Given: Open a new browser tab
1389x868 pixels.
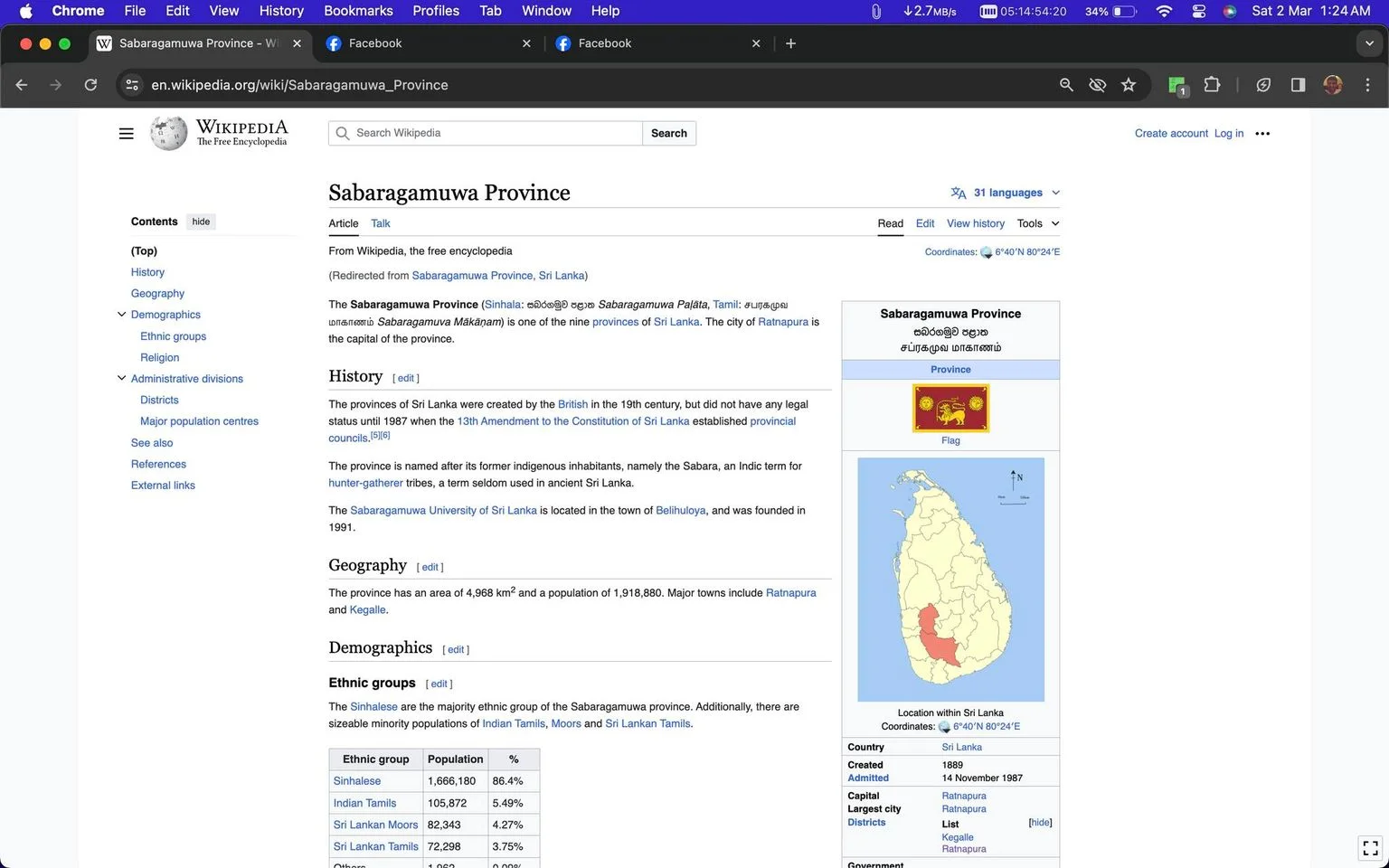Looking at the screenshot, I should click(790, 43).
